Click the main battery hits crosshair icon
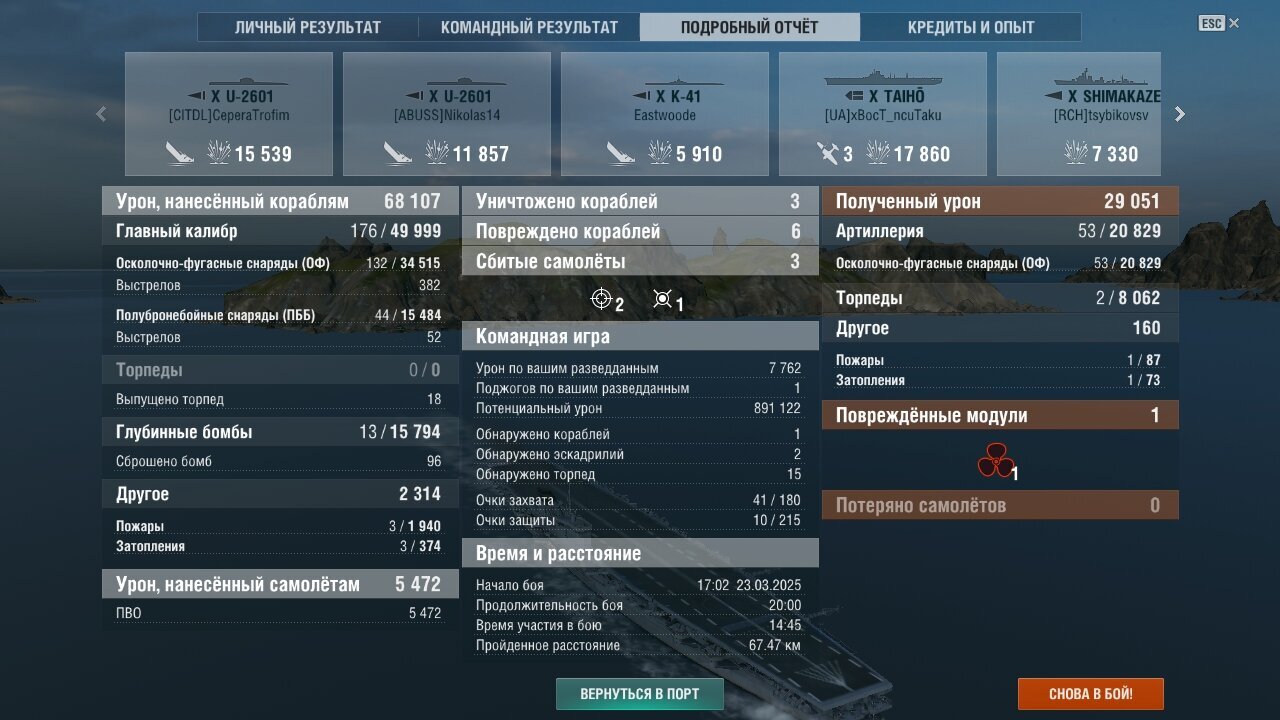Image resolution: width=1280 pixels, height=720 pixels. [x=601, y=298]
